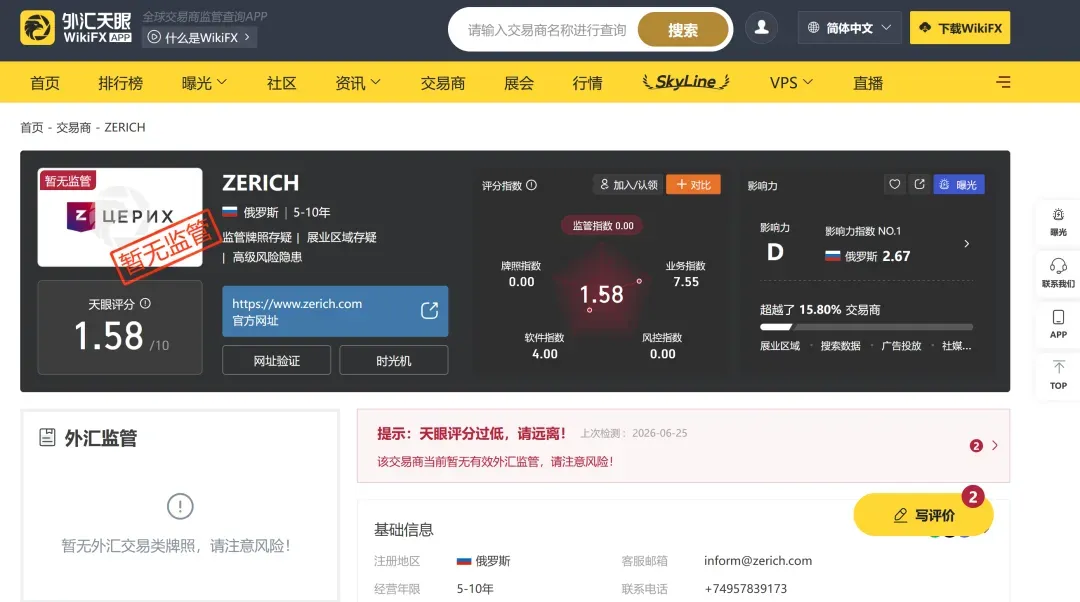
Task: Click the inform@zerich.com email
Action: (x=758, y=561)
